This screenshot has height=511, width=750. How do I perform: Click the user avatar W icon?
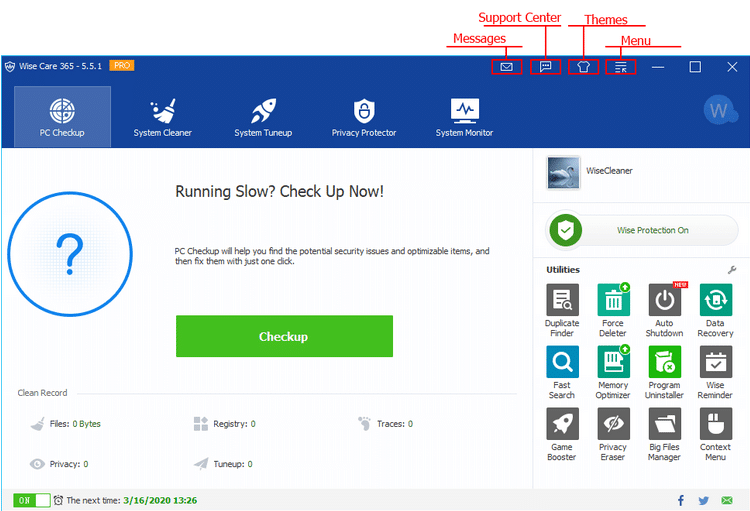click(719, 110)
